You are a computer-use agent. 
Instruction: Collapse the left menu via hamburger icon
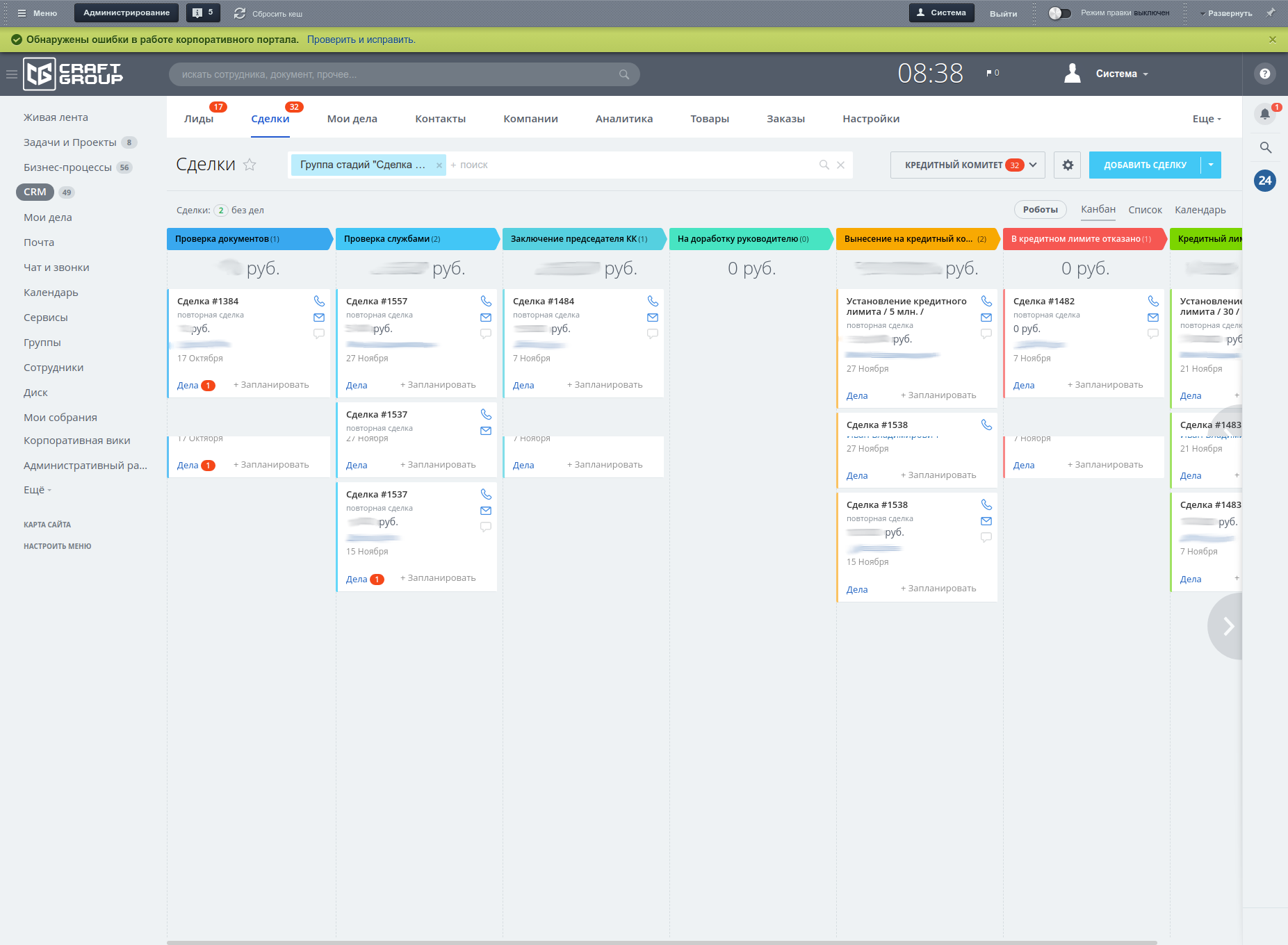point(12,74)
